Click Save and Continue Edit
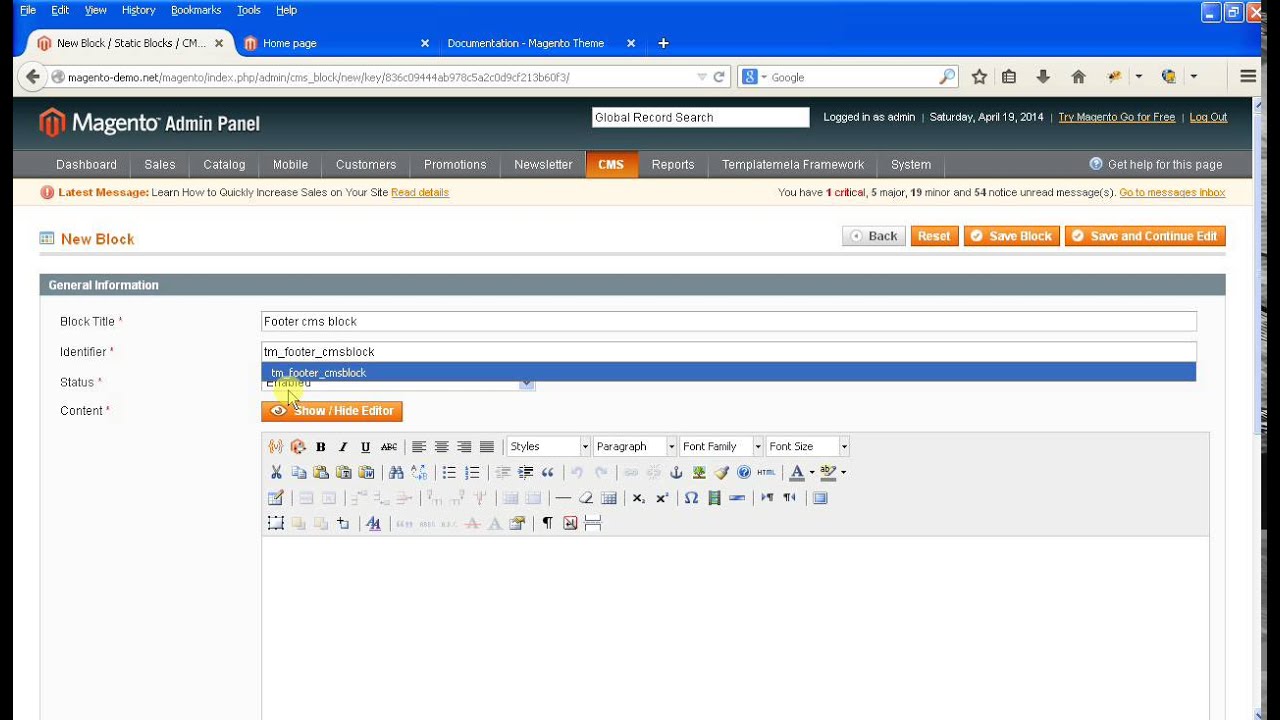 pyautogui.click(x=1145, y=236)
